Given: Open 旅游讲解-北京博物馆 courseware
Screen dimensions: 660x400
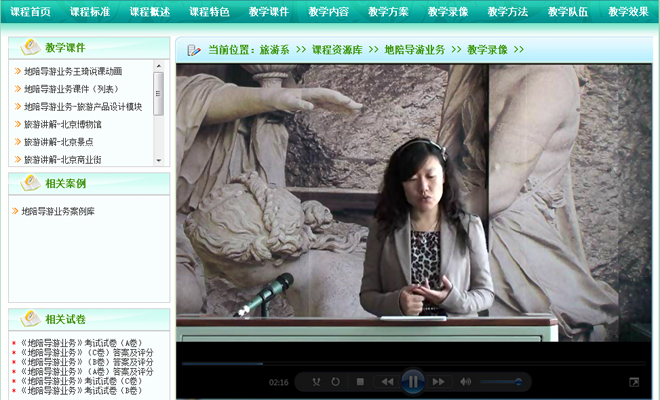Looking at the screenshot, I should pos(63,124).
